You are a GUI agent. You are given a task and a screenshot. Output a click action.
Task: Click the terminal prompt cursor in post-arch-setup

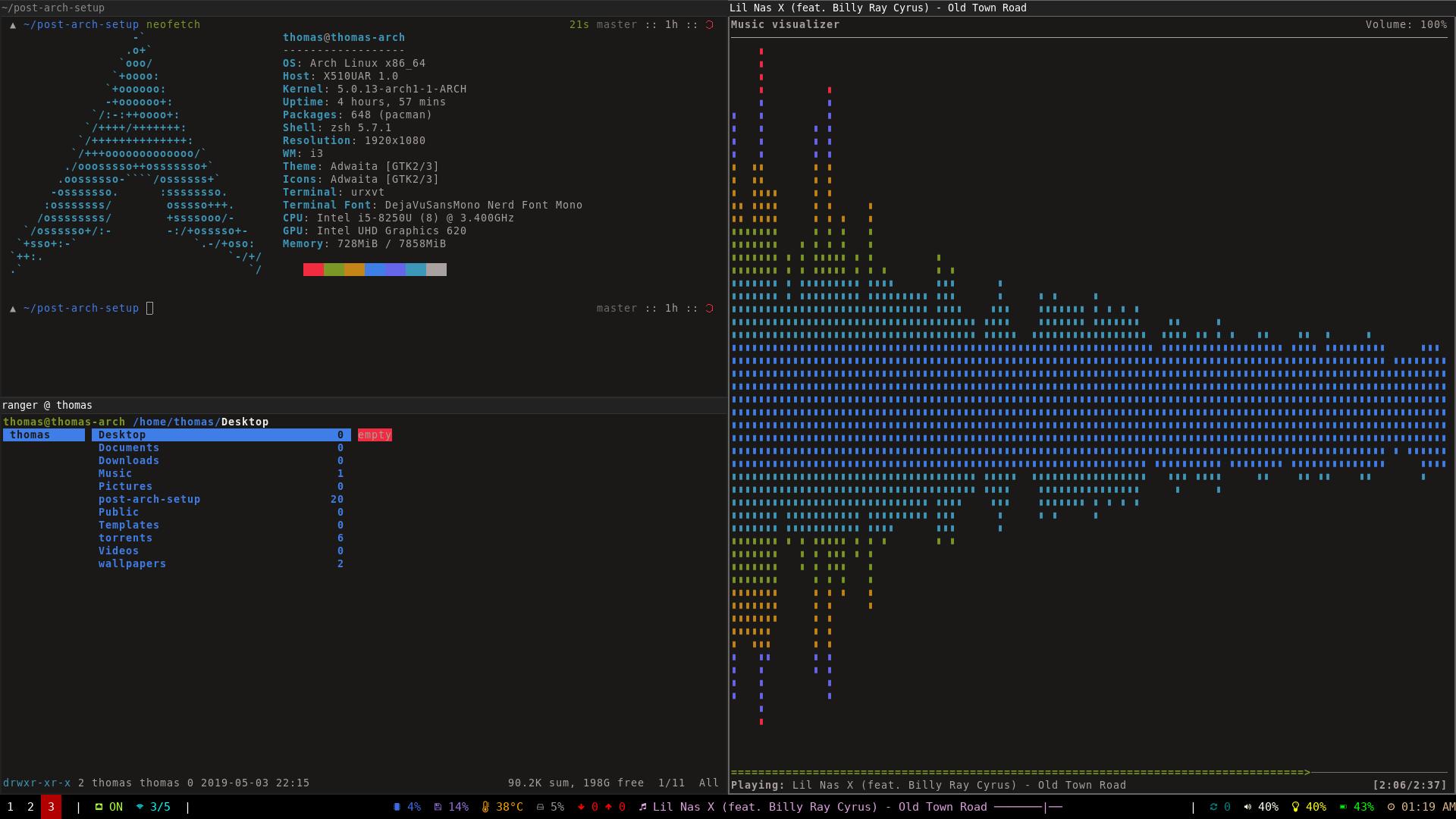[x=149, y=308]
